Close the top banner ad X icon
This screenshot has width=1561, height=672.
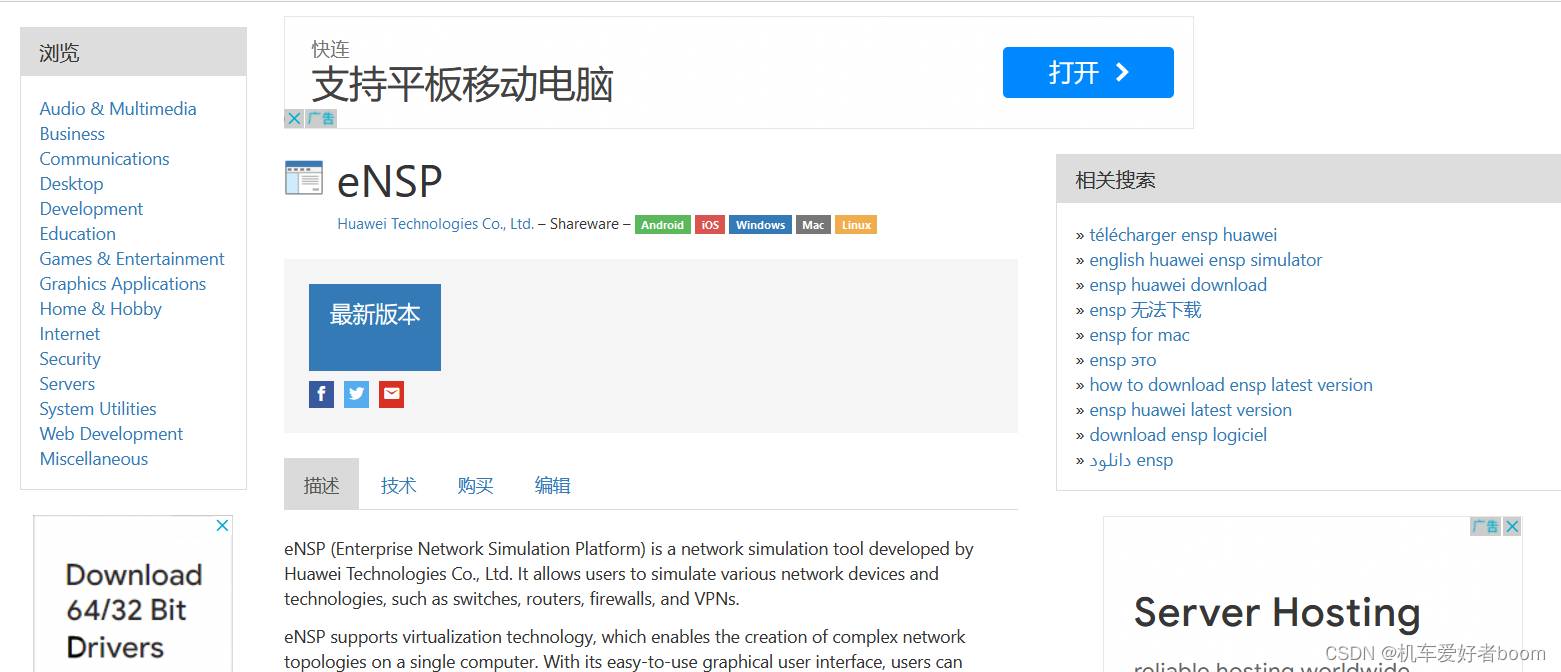(x=294, y=118)
